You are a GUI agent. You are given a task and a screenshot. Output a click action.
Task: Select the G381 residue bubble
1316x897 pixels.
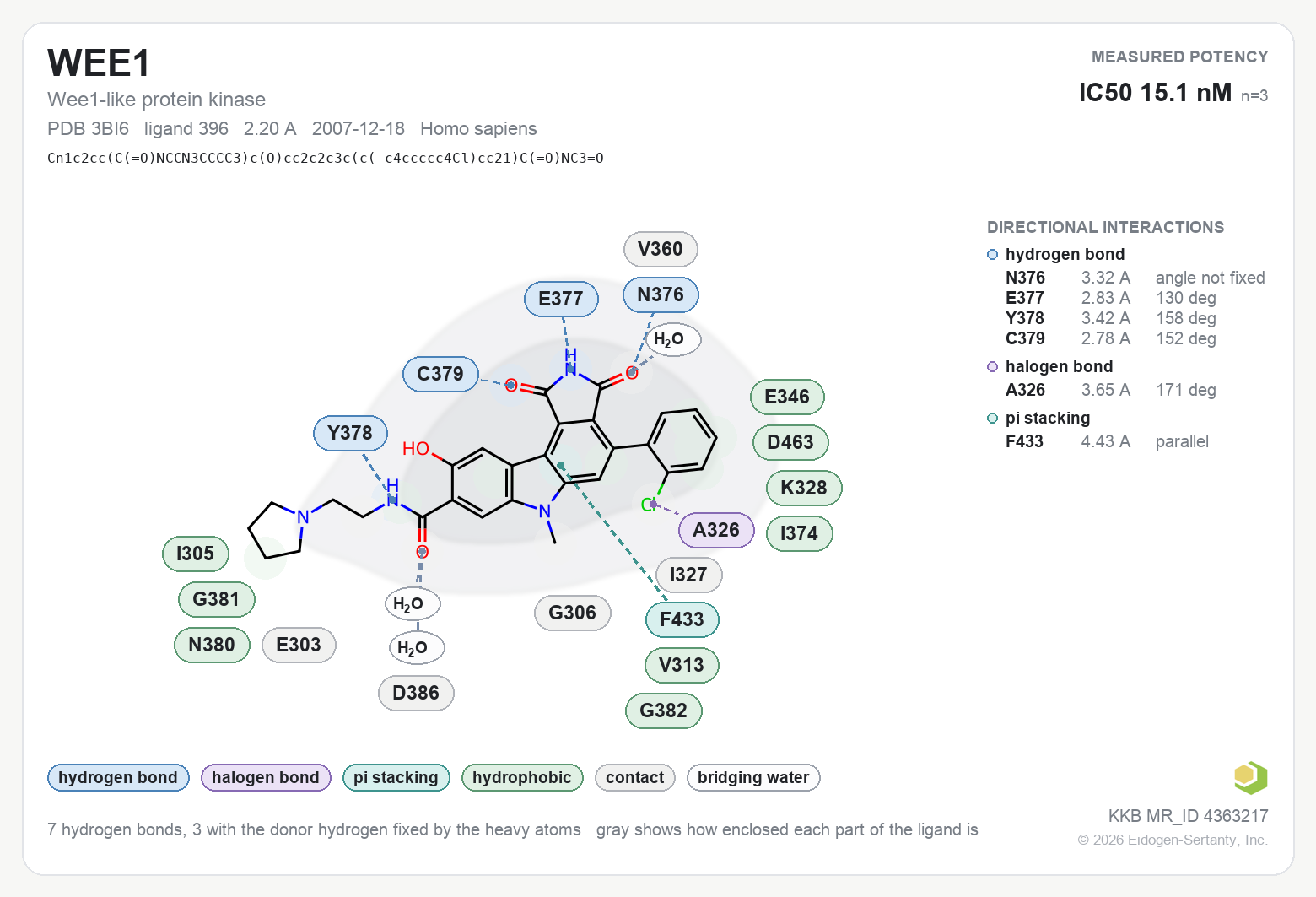coord(216,599)
